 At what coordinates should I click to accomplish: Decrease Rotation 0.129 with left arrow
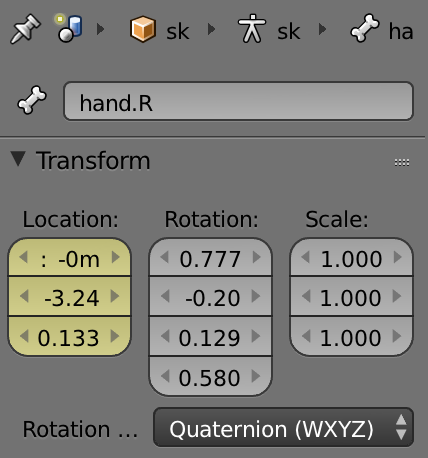165,336
